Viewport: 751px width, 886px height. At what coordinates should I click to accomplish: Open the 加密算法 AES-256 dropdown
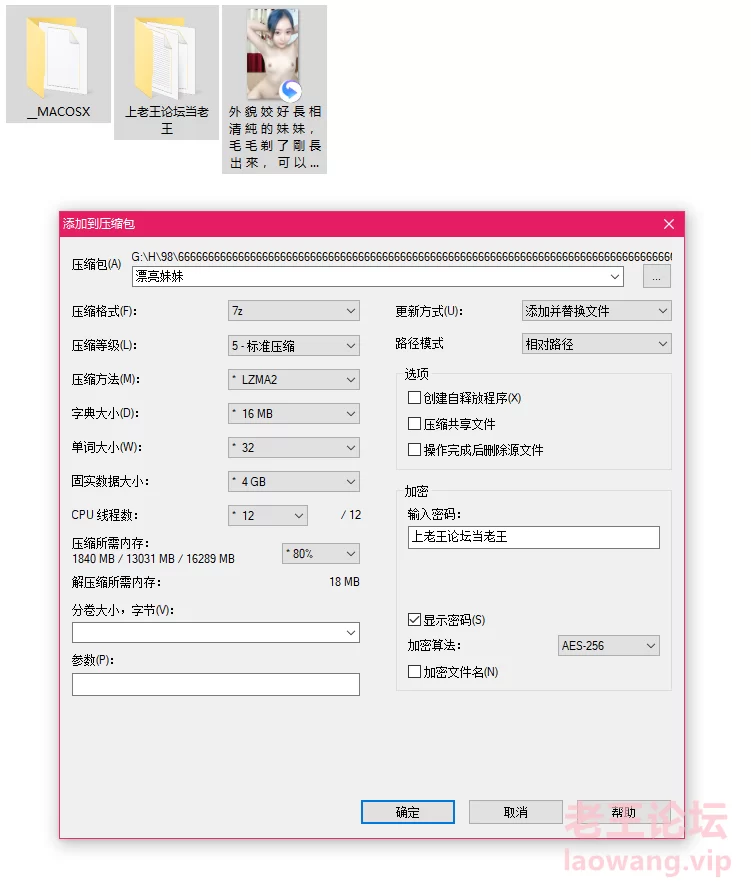point(608,646)
